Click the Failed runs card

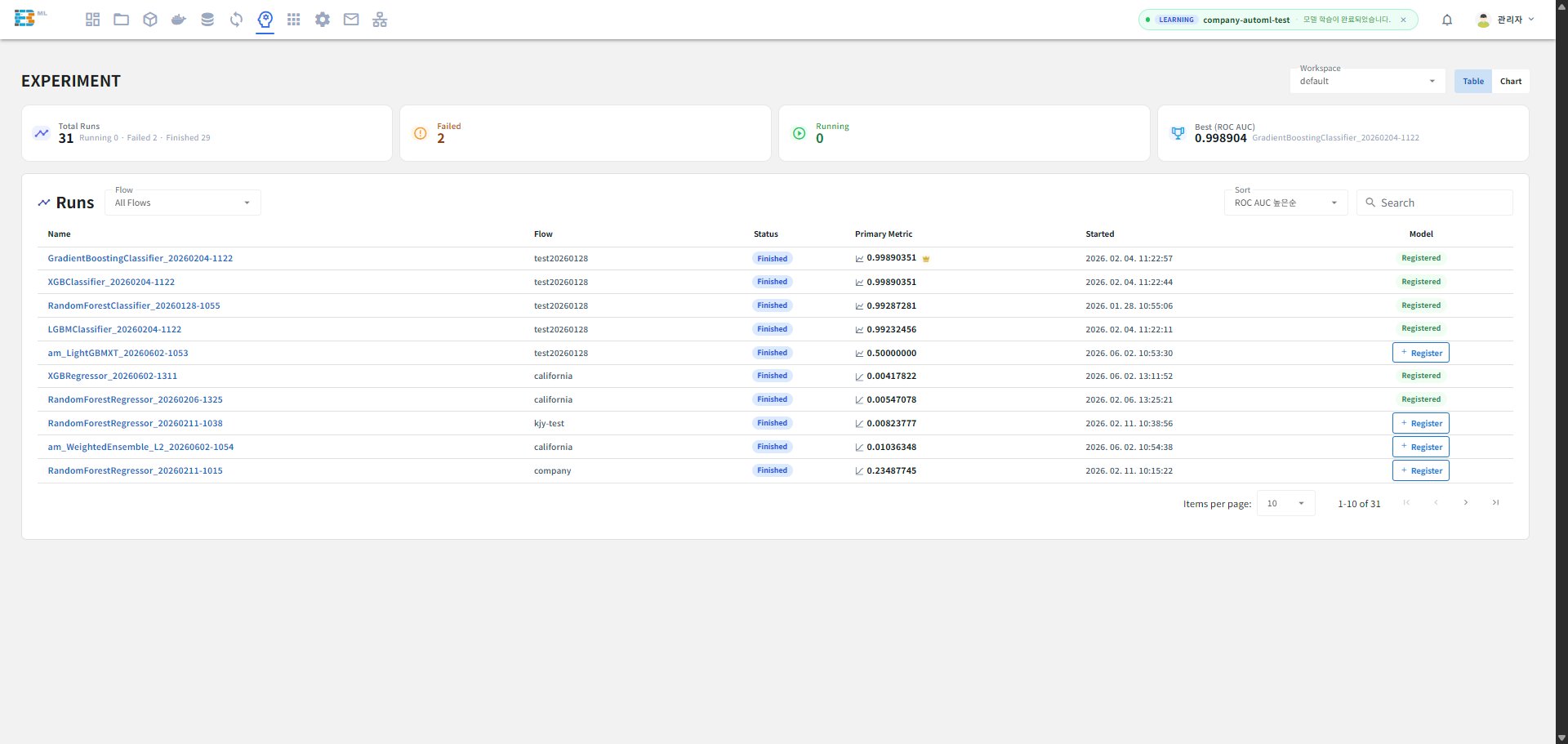586,132
